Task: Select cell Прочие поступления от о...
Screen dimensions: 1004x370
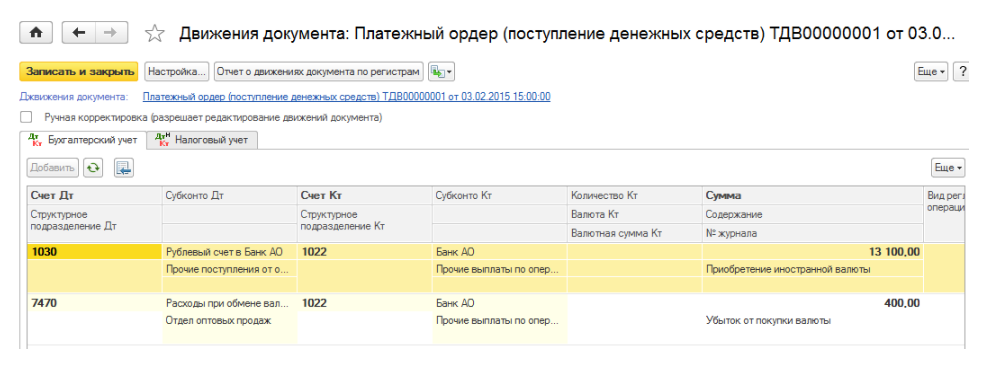Action: [229, 269]
